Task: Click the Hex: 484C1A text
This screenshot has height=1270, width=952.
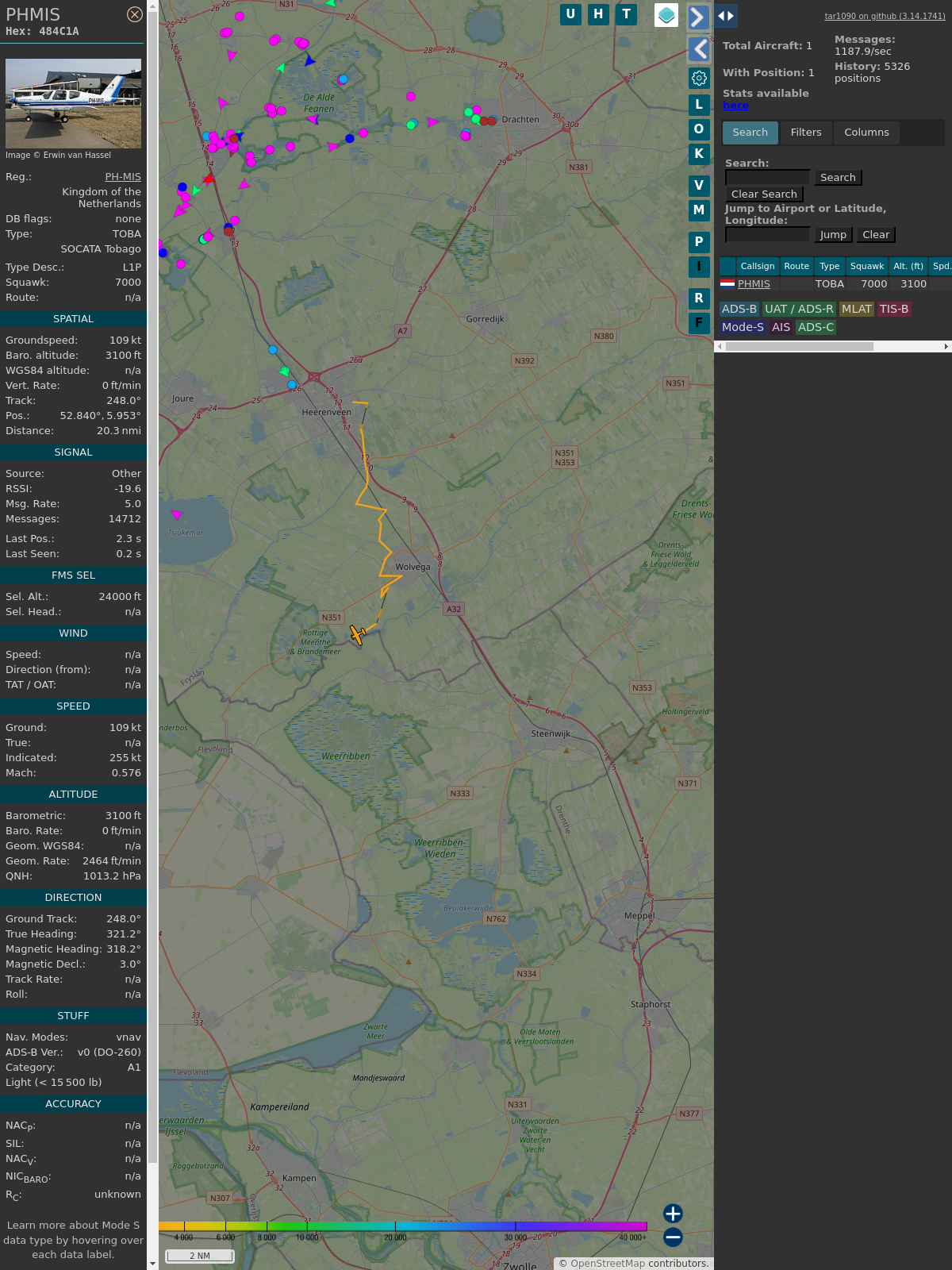Action: (42, 32)
